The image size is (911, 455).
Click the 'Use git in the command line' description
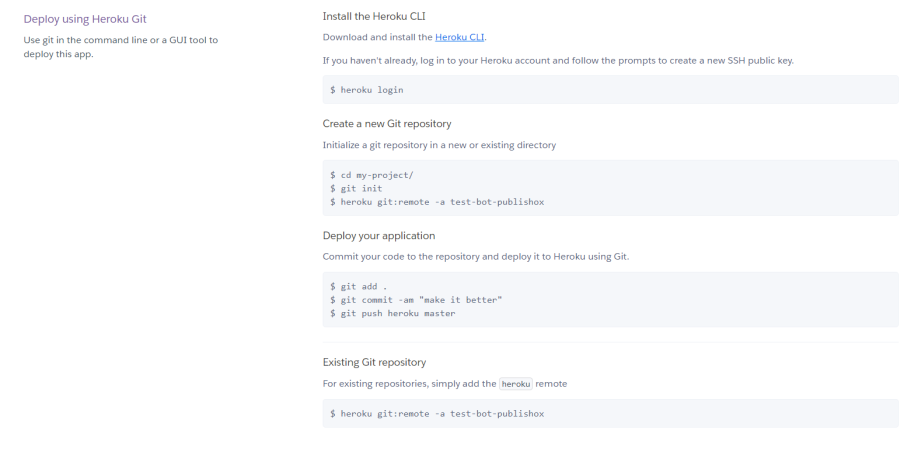pyautogui.click(x=121, y=47)
